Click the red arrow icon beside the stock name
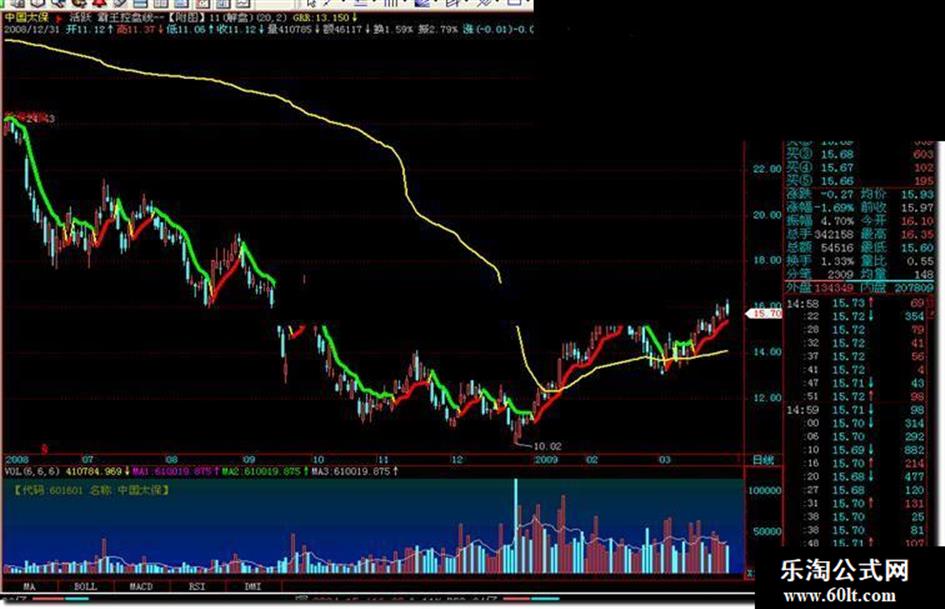 pyautogui.click(x=58, y=18)
